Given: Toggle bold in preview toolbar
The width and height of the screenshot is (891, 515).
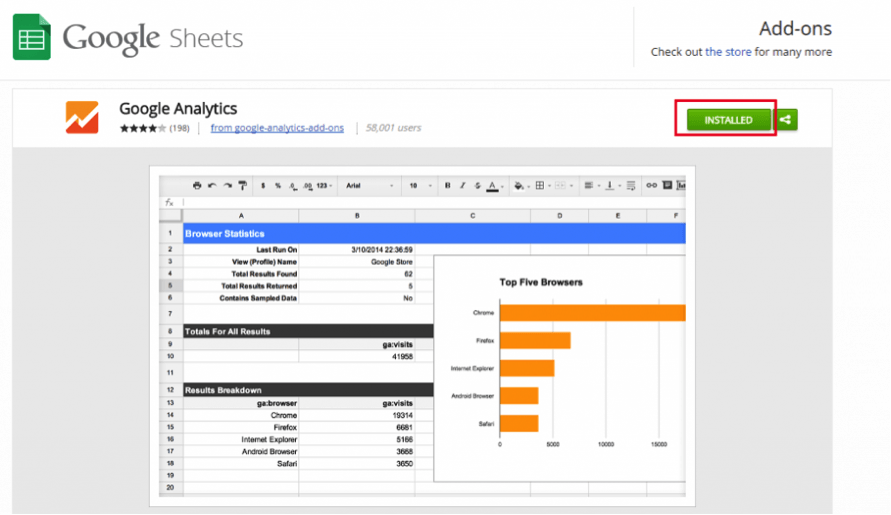Looking at the screenshot, I should (447, 185).
